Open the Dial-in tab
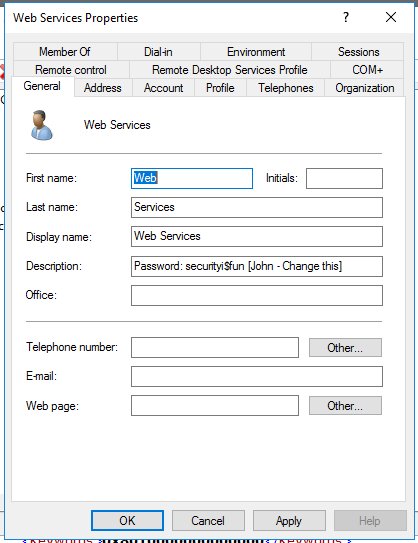The image size is (418, 543). pyautogui.click(x=158, y=52)
